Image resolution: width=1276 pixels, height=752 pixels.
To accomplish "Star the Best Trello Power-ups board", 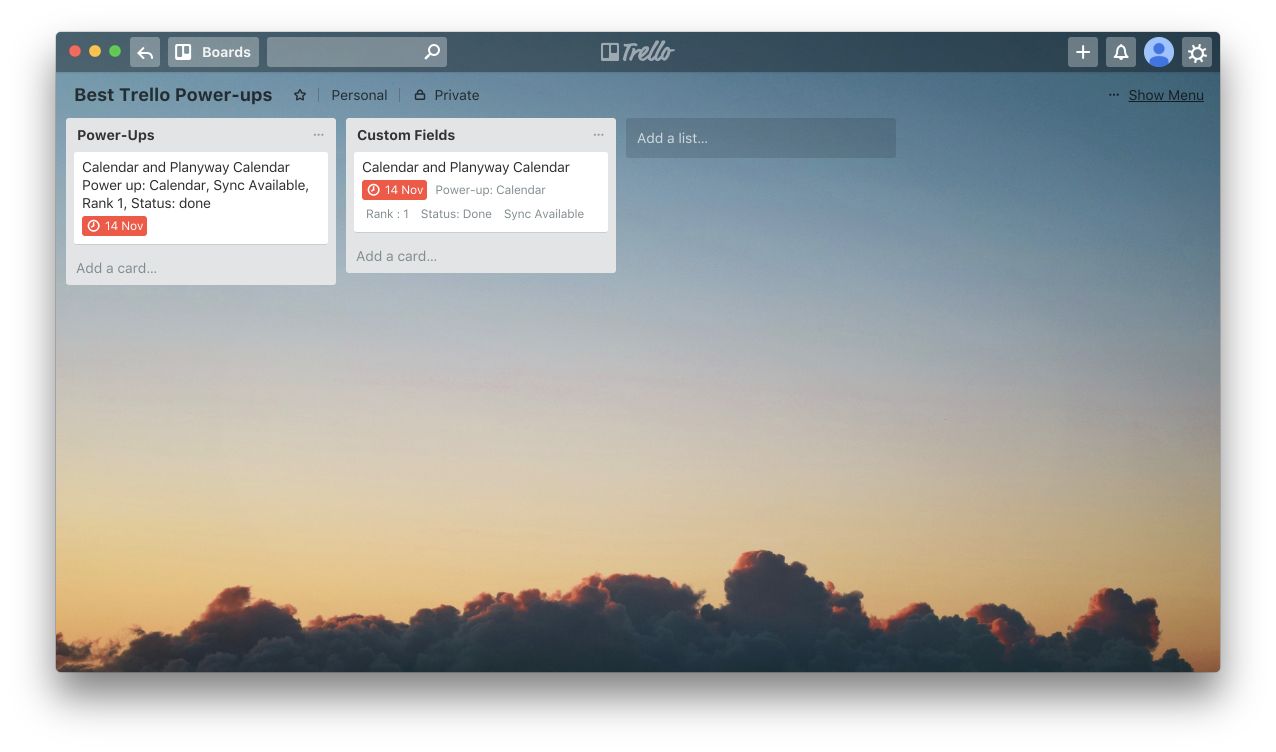I will [300, 95].
